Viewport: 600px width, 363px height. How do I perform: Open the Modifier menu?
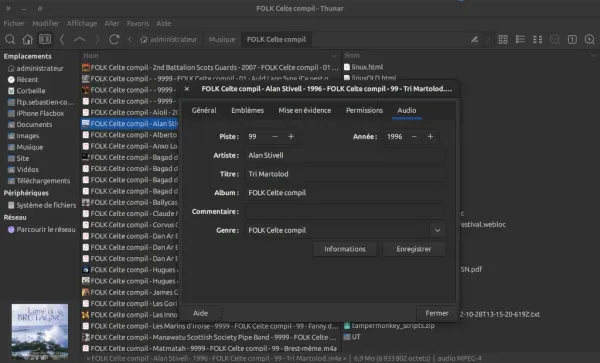tap(46, 23)
